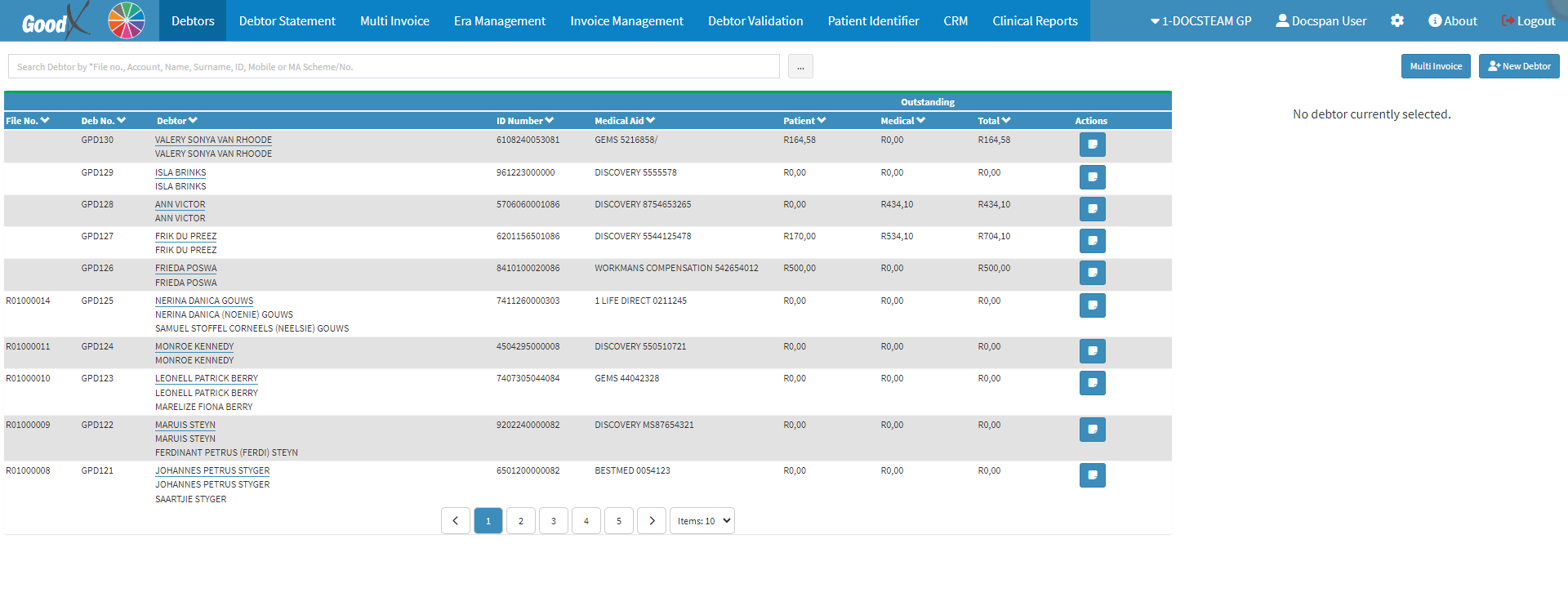Click the colorful wheel logo icon

pyautogui.click(x=126, y=20)
